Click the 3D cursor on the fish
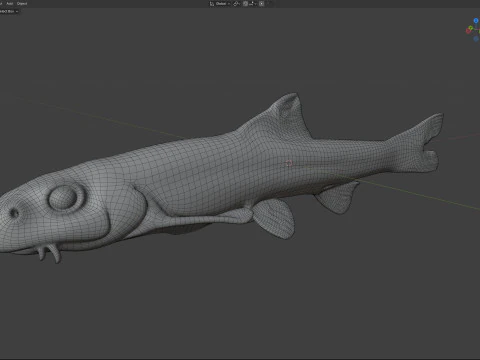This screenshot has height=360, width=480. tap(289, 163)
